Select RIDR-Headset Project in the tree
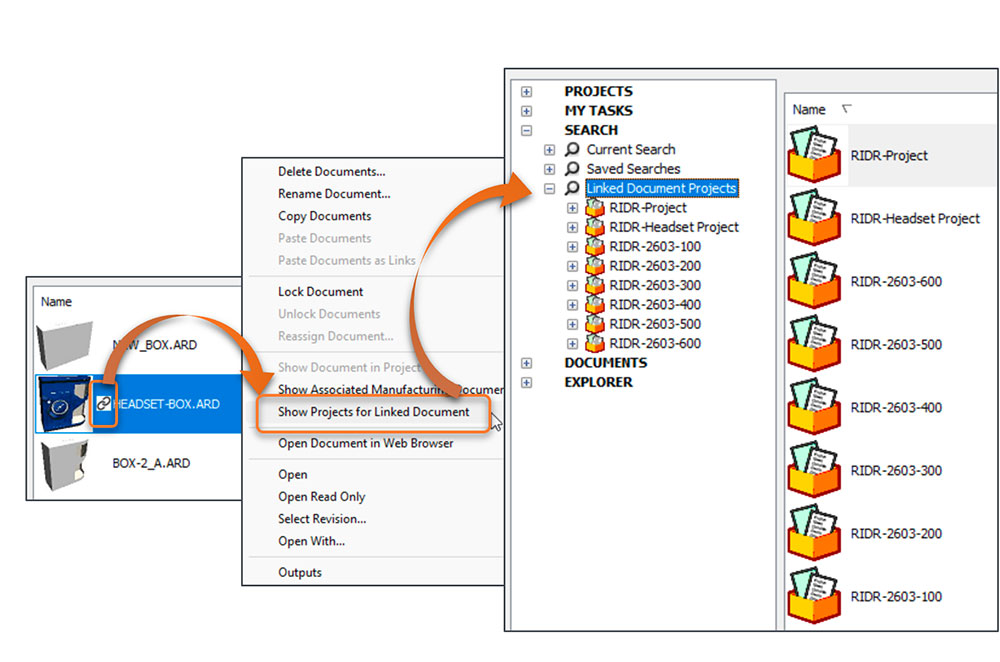 pos(673,227)
